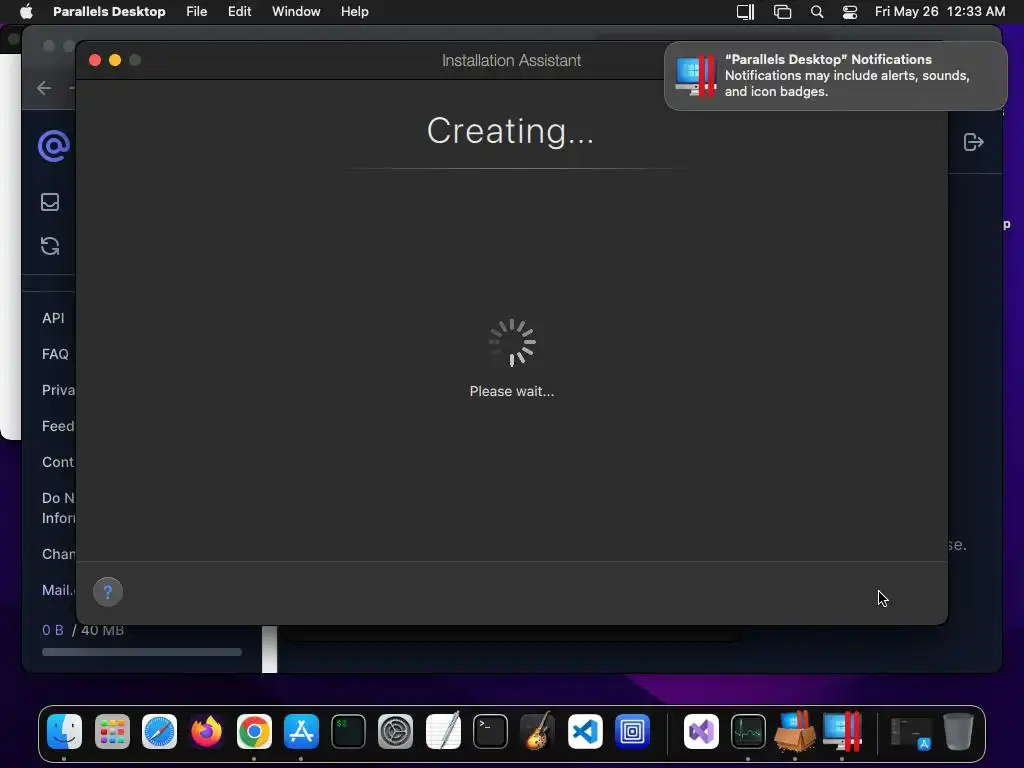Launch Safari from the Dock

click(159, 731)
